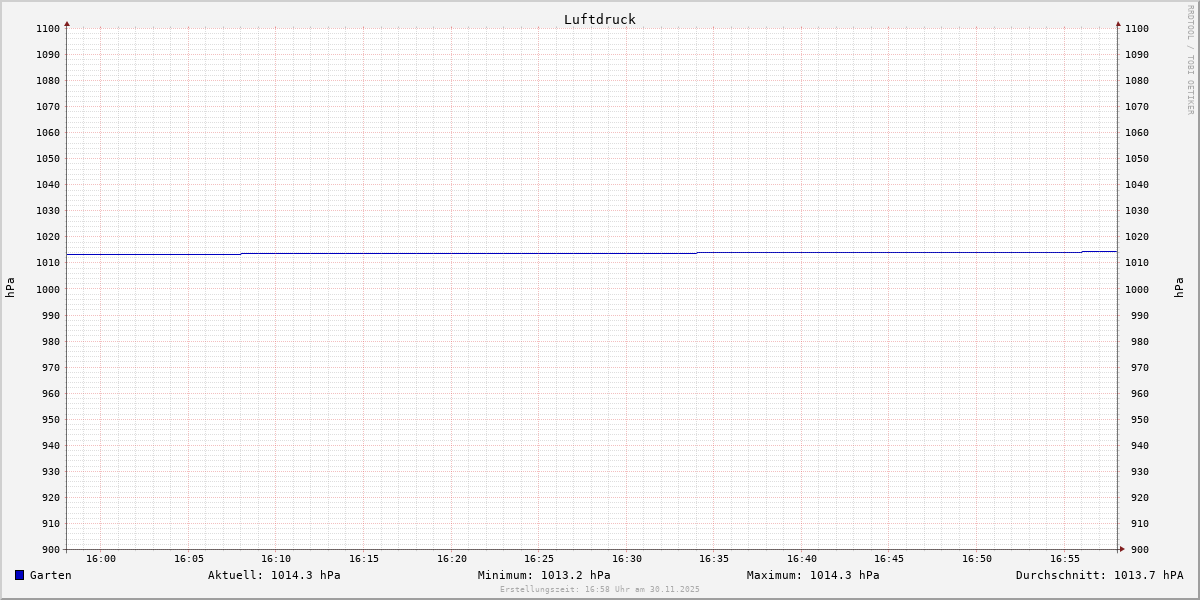Select the Maximum 1014.3 hPa value

(x=813, y=575)
